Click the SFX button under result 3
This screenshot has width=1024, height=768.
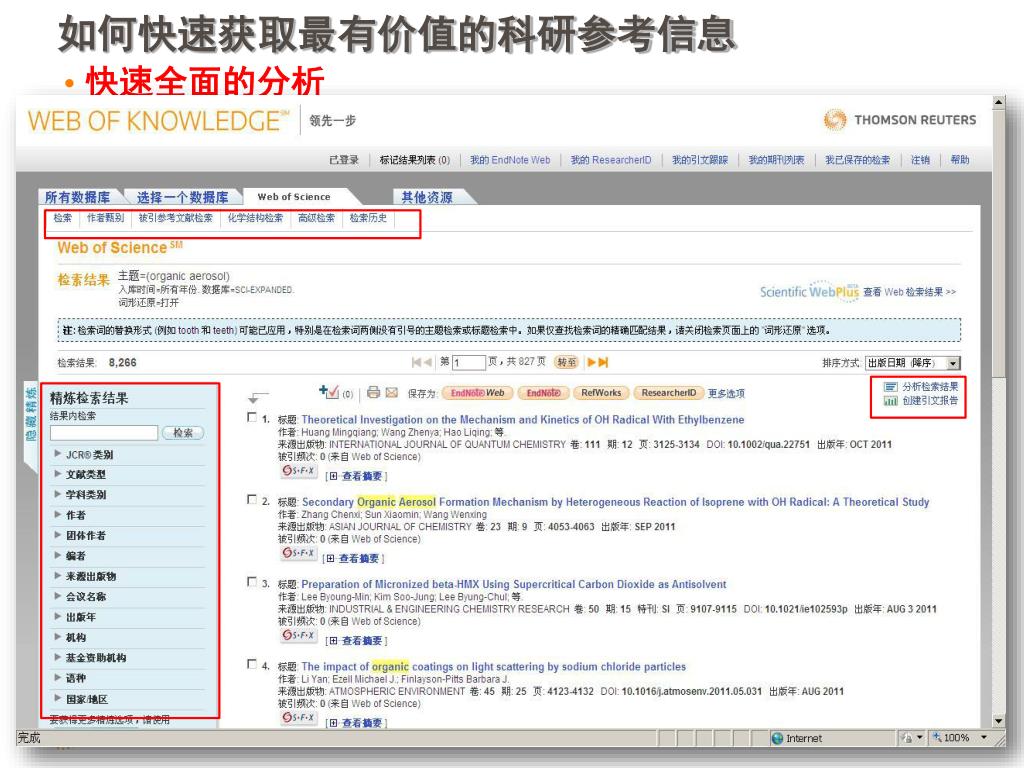[298, 635]
